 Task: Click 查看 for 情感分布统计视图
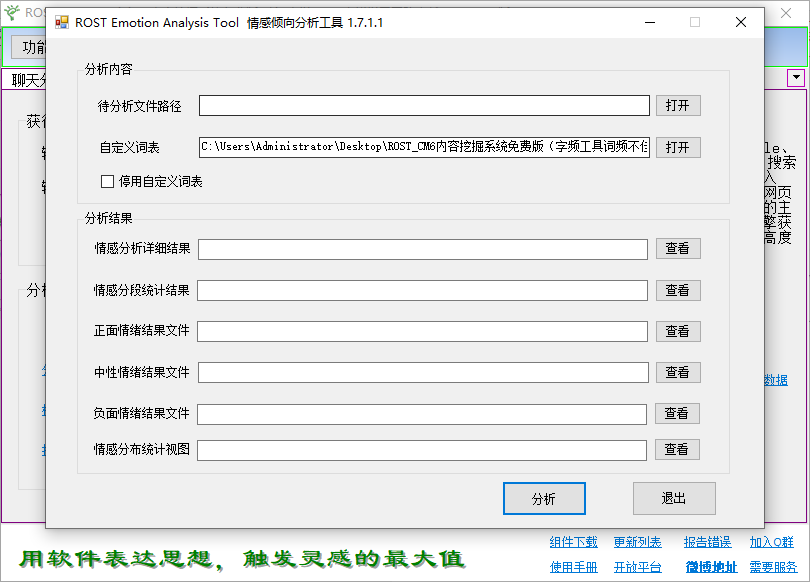(677, 449)
